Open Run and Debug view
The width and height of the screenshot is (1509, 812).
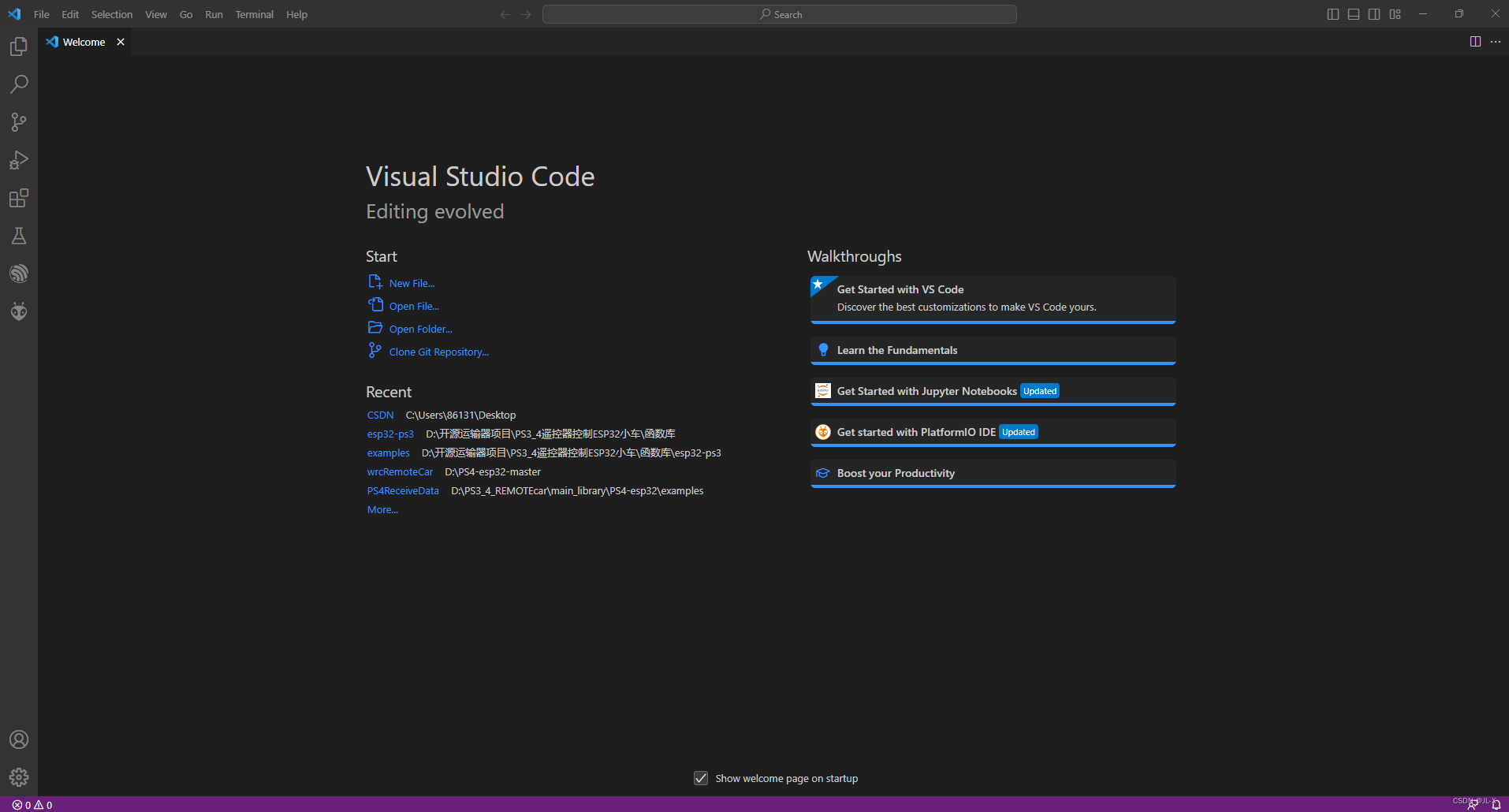[19, 160]
